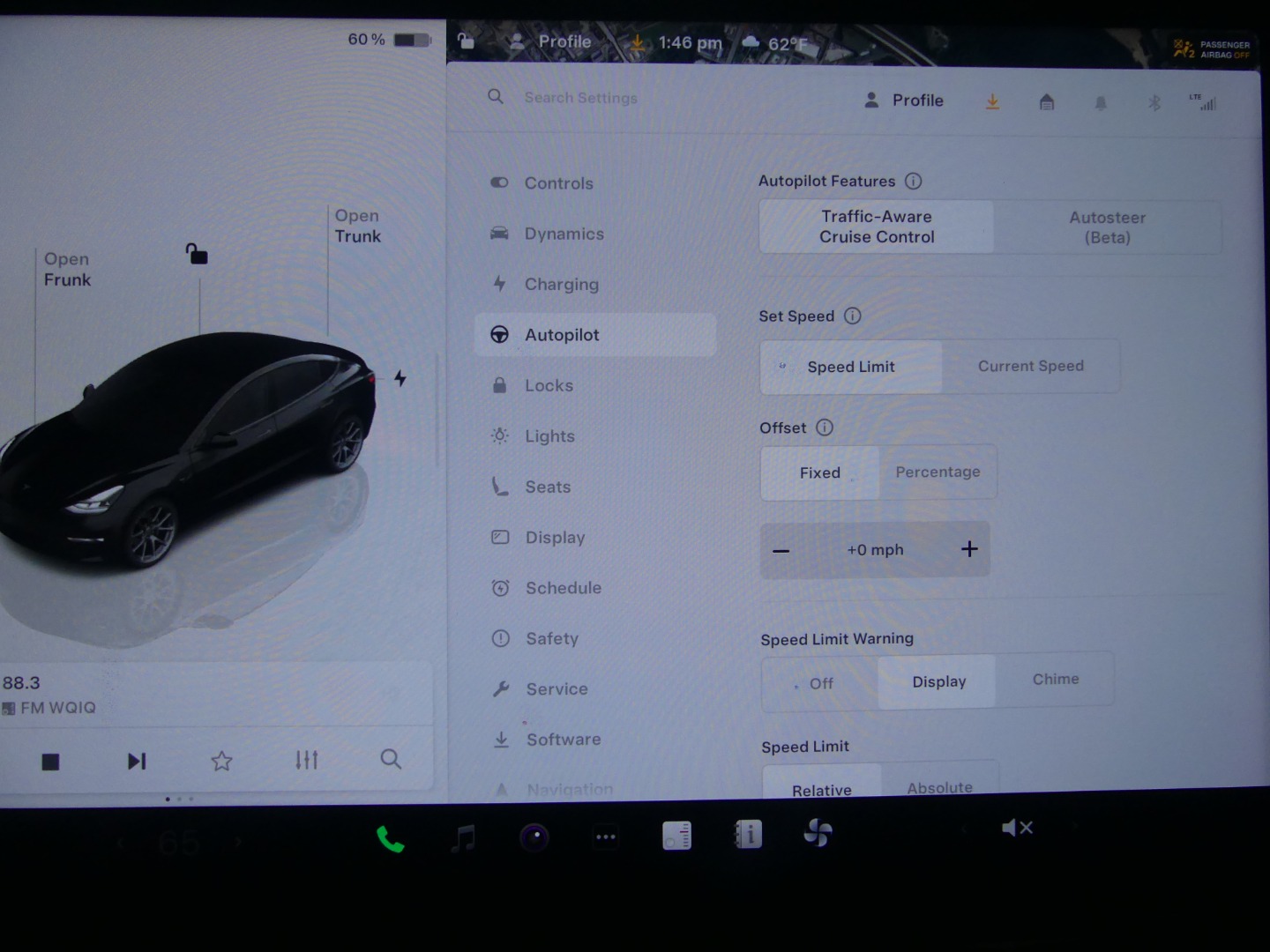Image resolution: width=1270 pixels, height=952 pixels.
Task: Open the climate fan icon
Action: [x=818, y=833]
